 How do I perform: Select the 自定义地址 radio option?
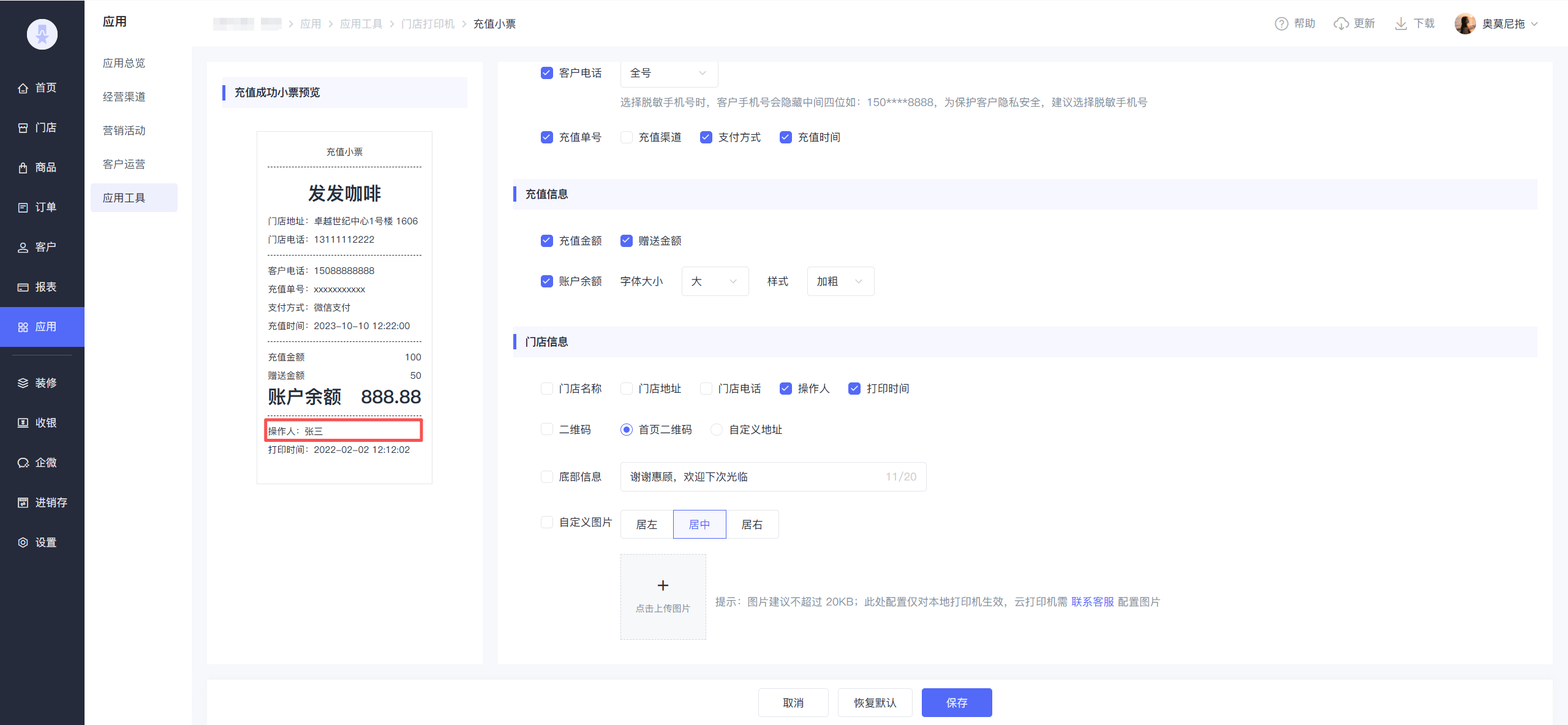[717, 430]
